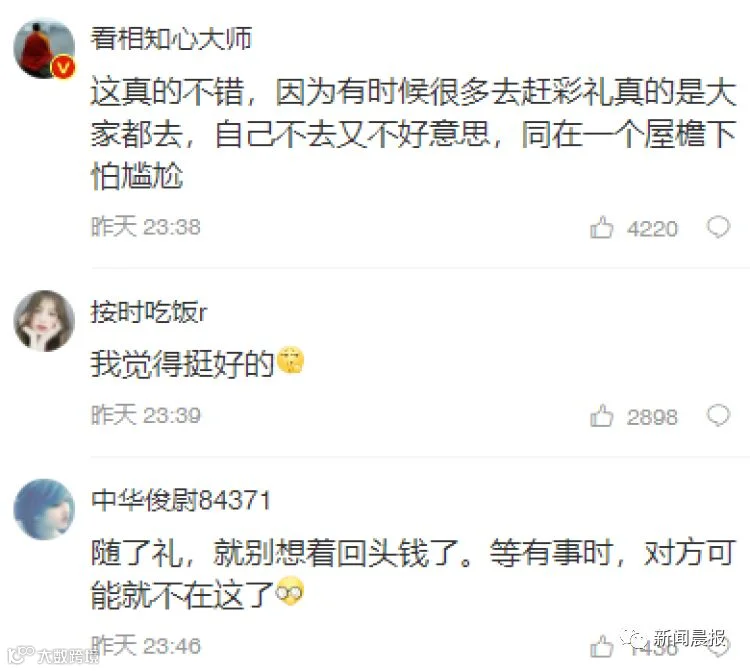Click the 昨天 23:39 timestamp
Viewport: 750px width, 671px height.
tap(145, 415)
